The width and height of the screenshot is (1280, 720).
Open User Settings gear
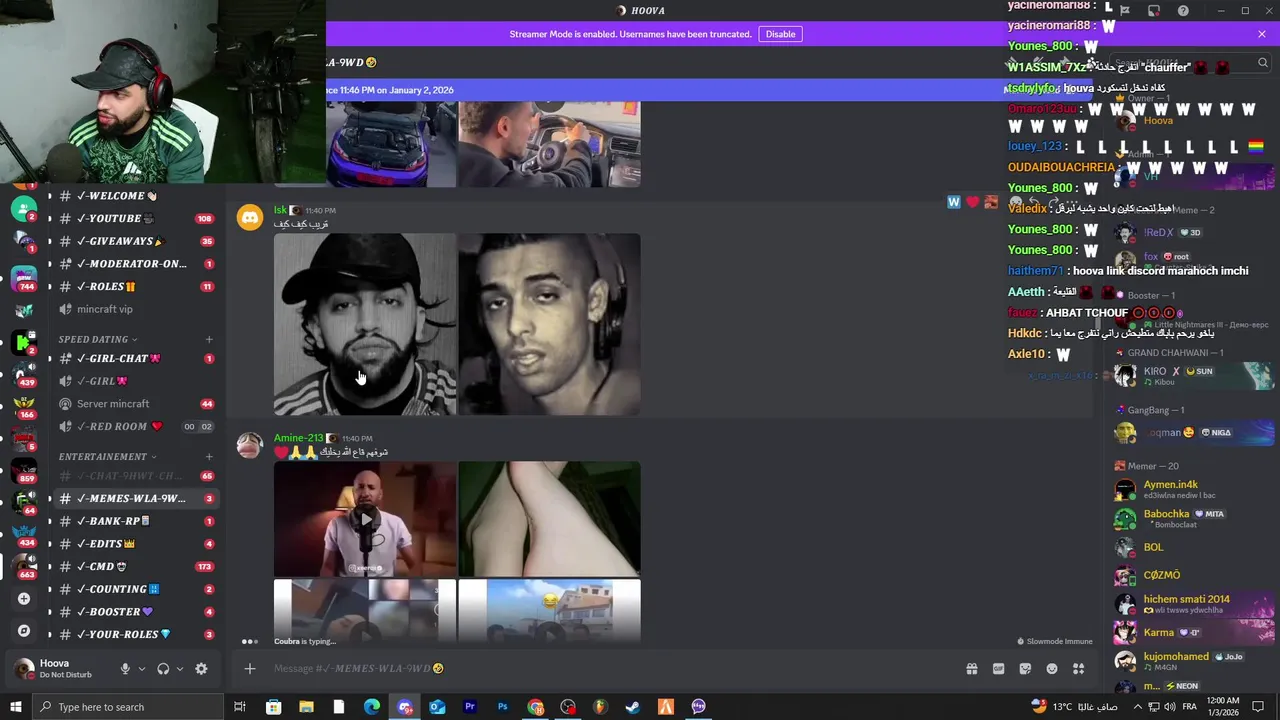(201, 669)
